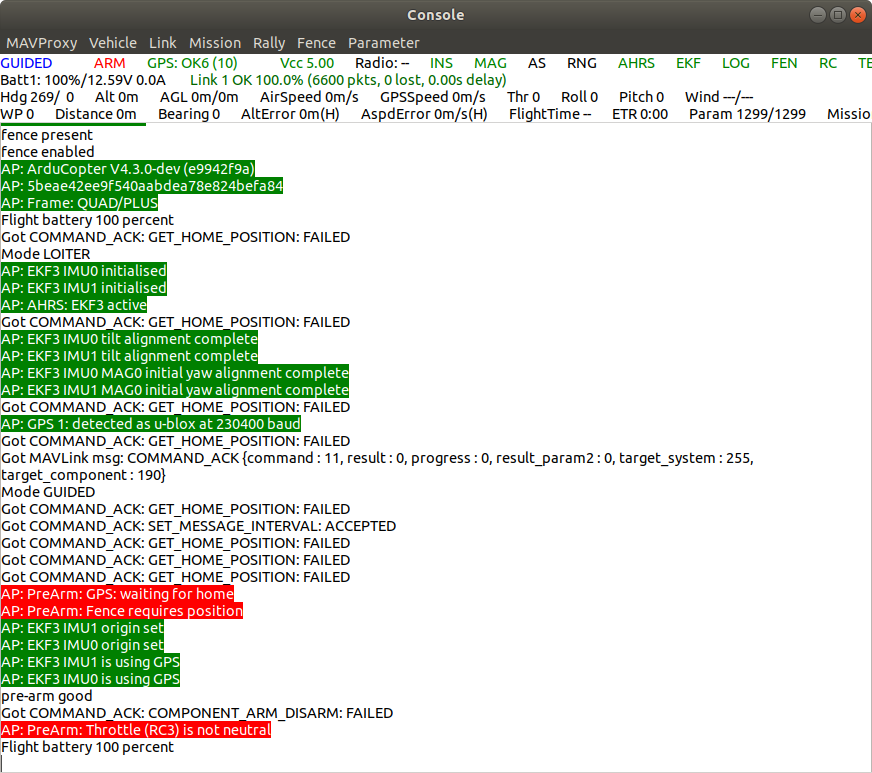Select the LOG status indicator
This screenshot has height=773, width=872.
point(736,63)
